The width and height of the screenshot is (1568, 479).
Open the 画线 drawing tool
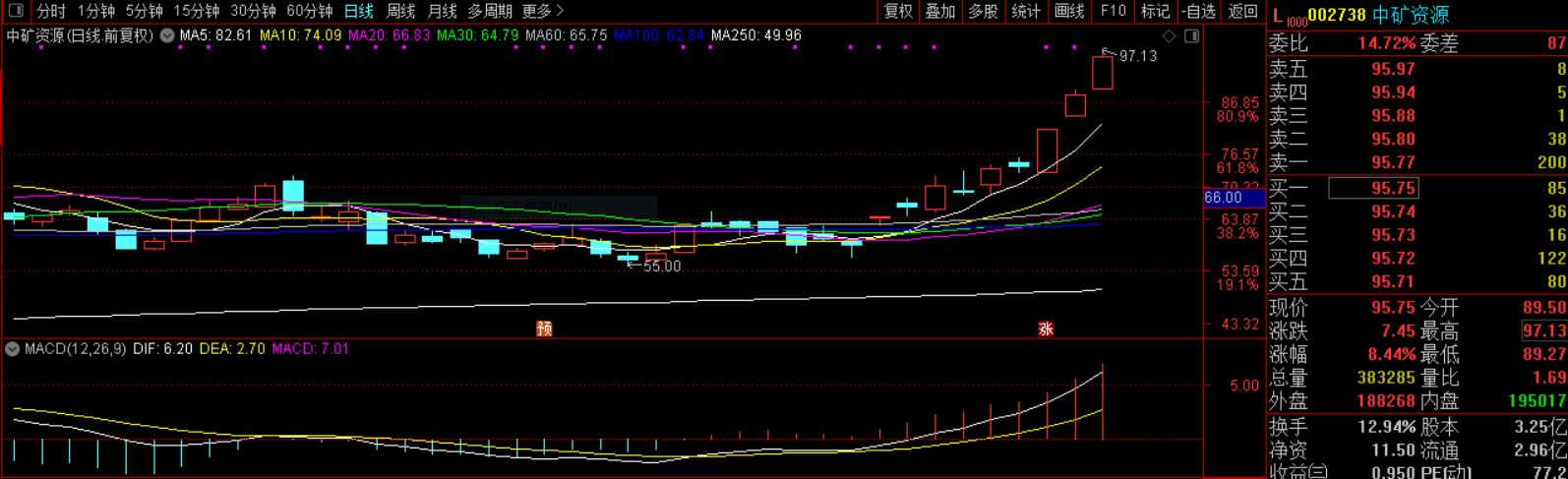click(1068, 11)
